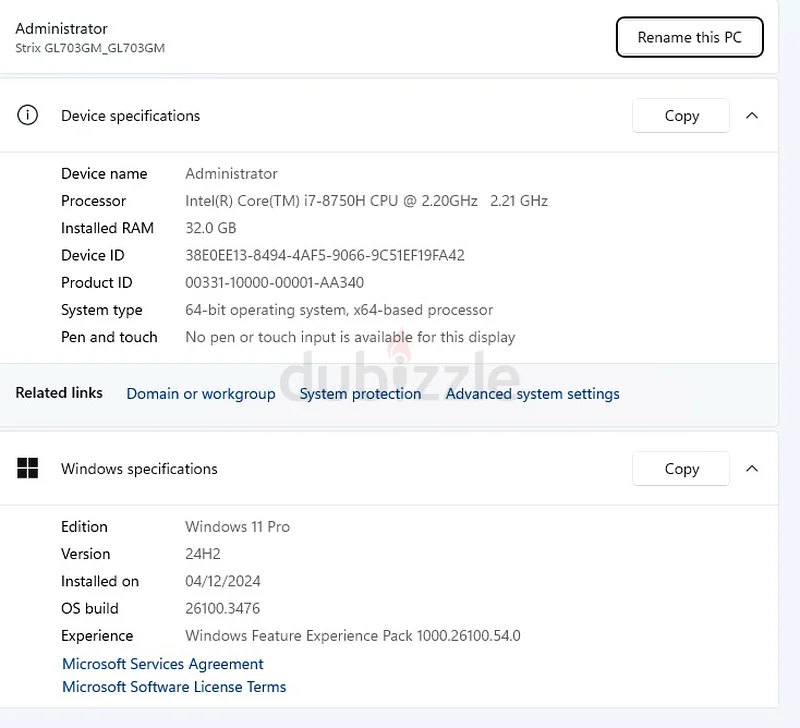The width and height of the screenshot is (800, 728).
Task: Click the Administrator PC name at top
Action: (61, 29)
